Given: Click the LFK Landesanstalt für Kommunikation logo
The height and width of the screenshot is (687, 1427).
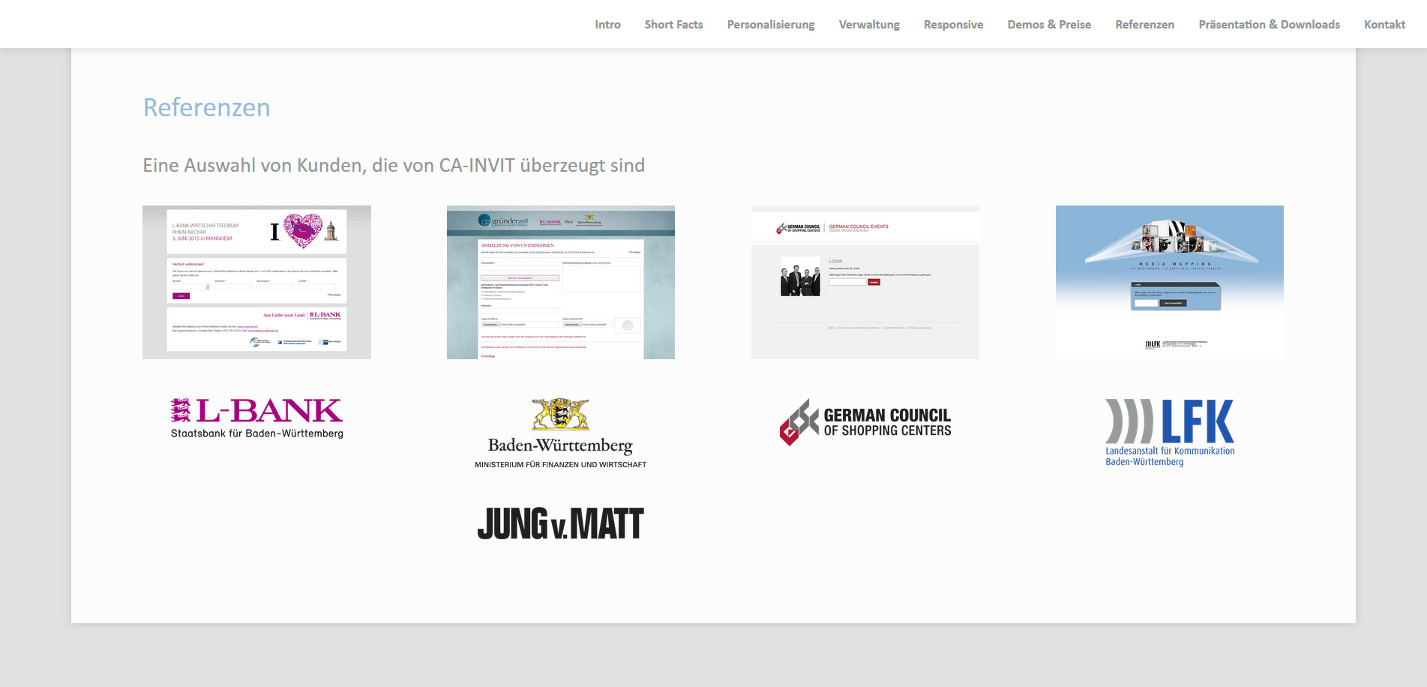Looking at the screenshot, I should 1170,432.
